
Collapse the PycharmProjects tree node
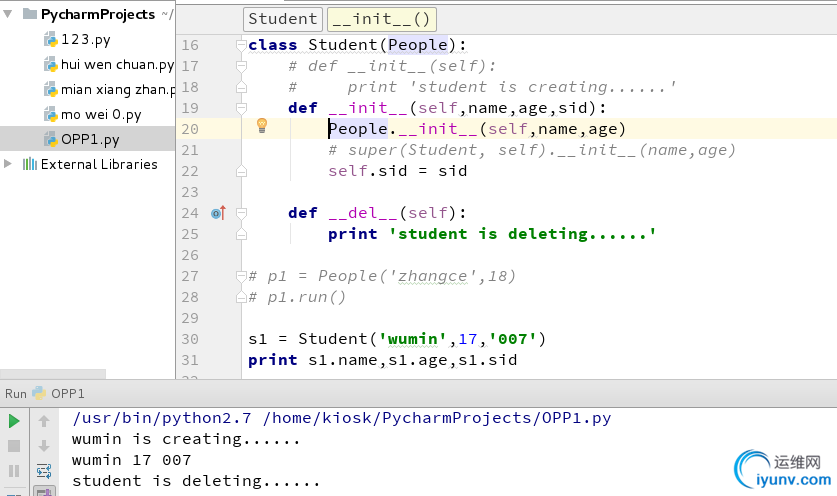(x=8, y=14)
